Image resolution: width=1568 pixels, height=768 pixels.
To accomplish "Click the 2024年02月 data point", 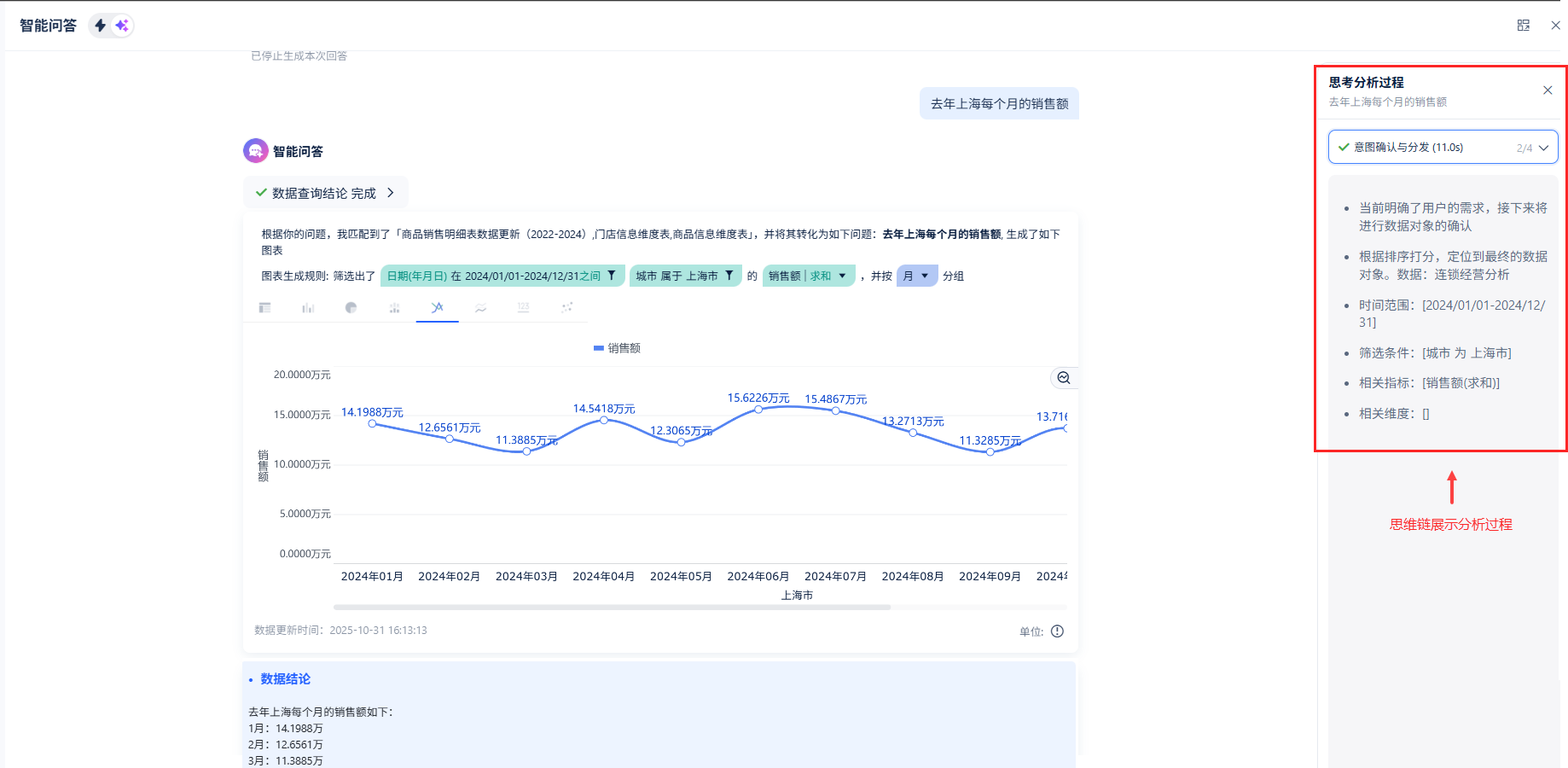I will pos(450,439).
